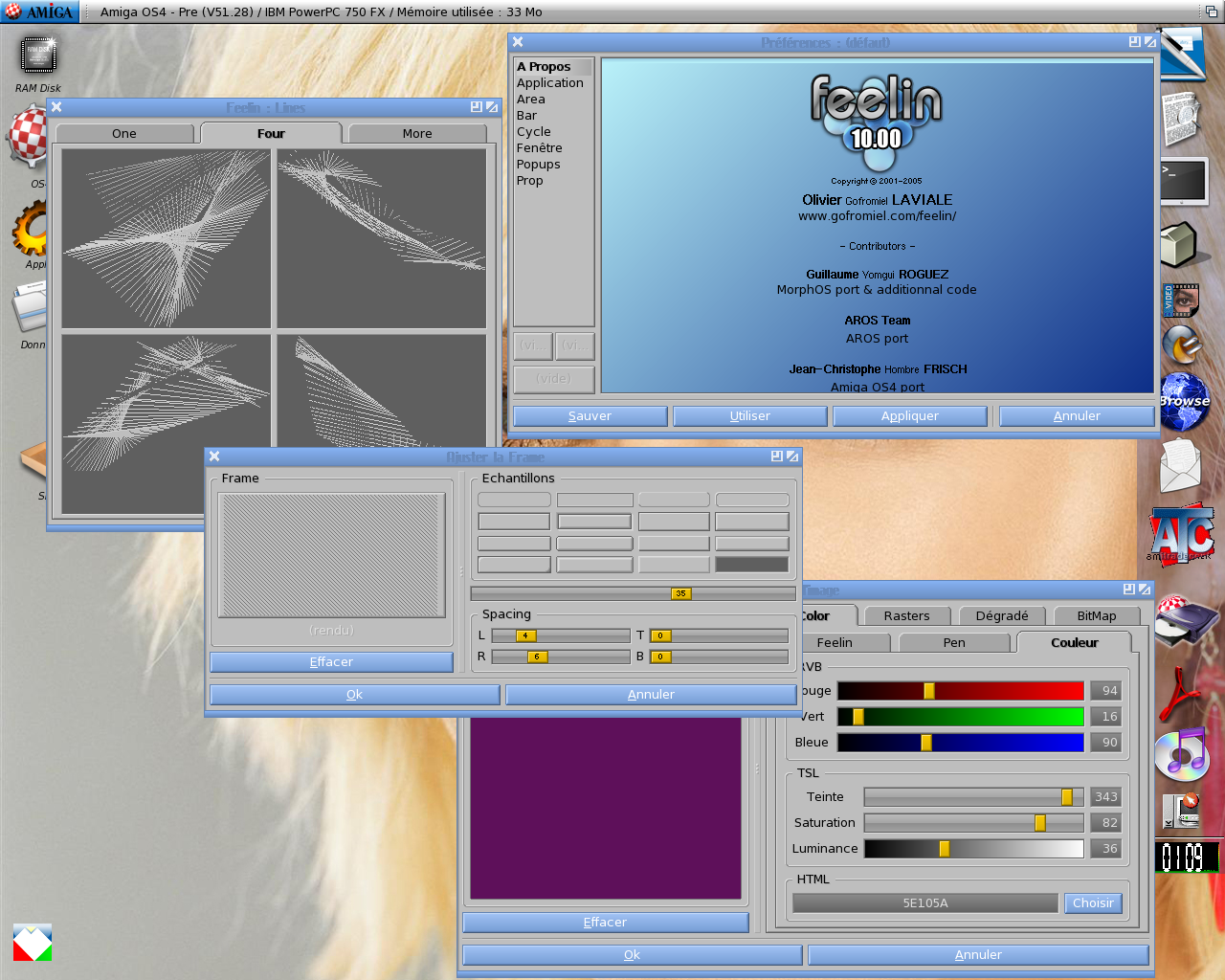The height and width of the screenshot is (980, 1225).
Task: Open the orange gear desktop icon
Action: 30,228
